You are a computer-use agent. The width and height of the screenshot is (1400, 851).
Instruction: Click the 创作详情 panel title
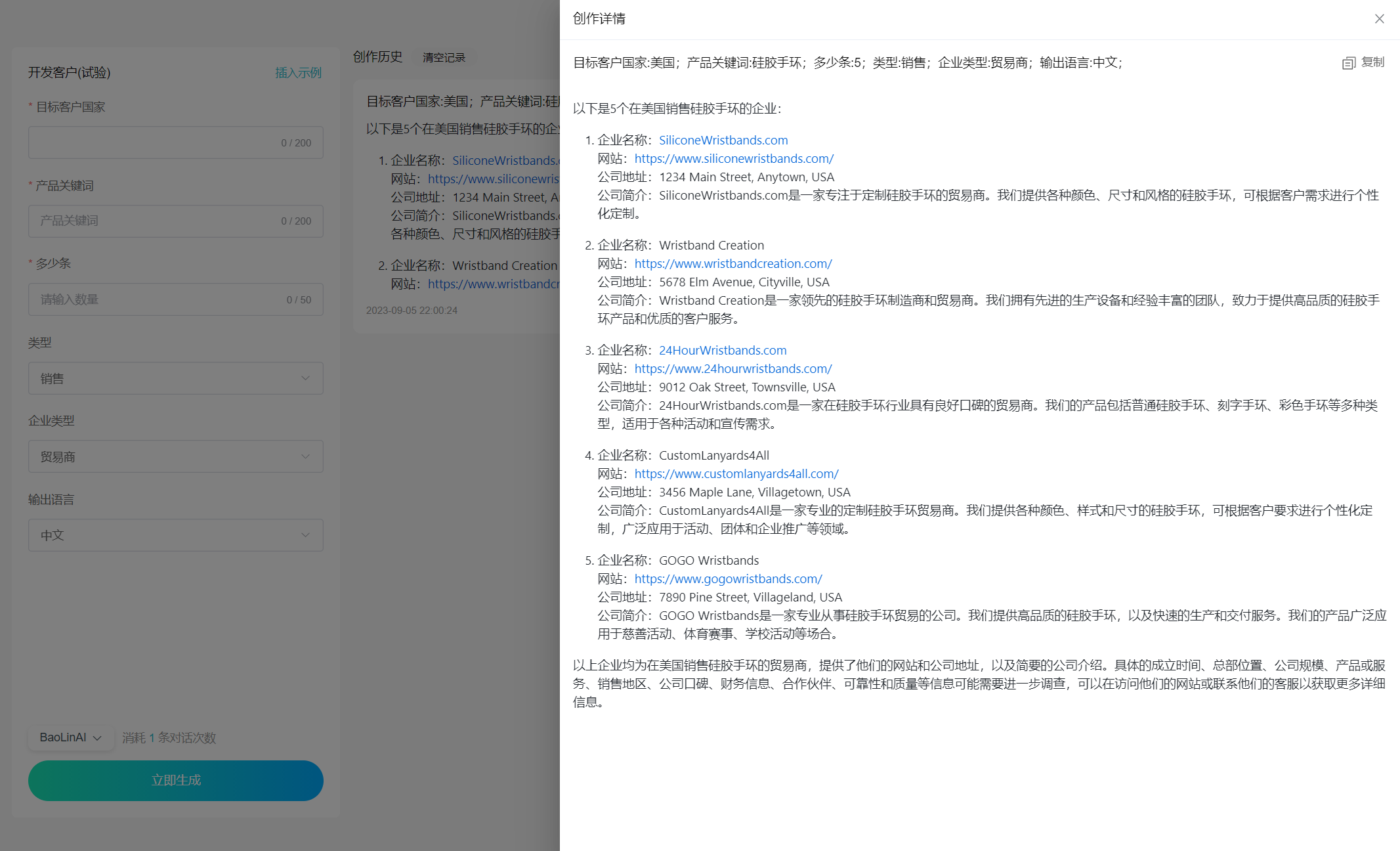pos(599,18)
